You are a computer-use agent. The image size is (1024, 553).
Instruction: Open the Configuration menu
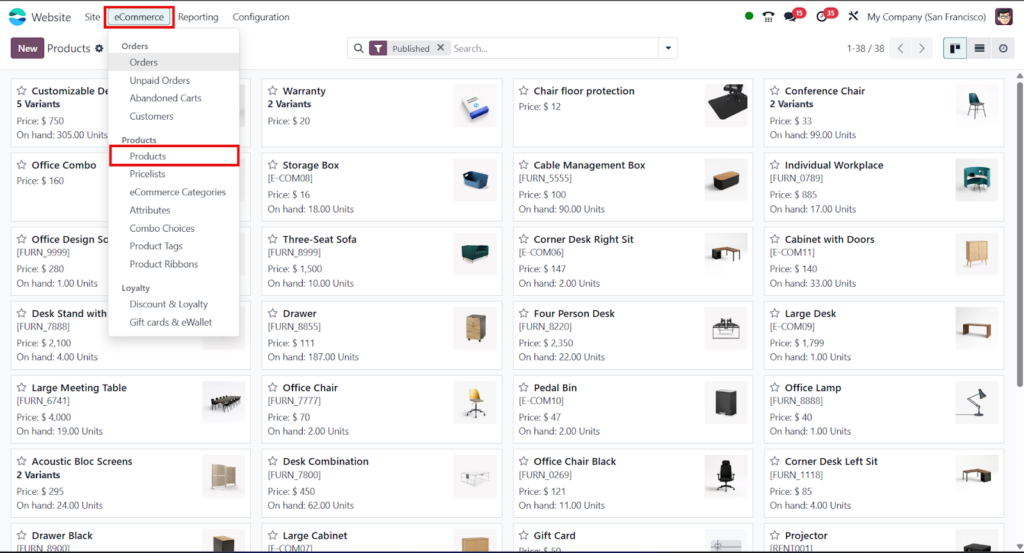[x=261, y=17]
